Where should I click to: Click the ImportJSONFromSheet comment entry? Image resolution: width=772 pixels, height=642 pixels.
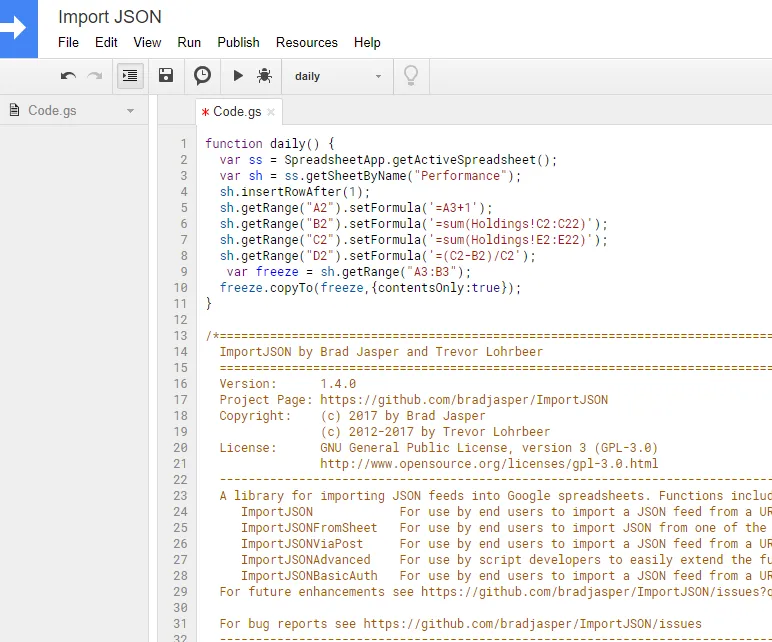click(x=309, y=528)
